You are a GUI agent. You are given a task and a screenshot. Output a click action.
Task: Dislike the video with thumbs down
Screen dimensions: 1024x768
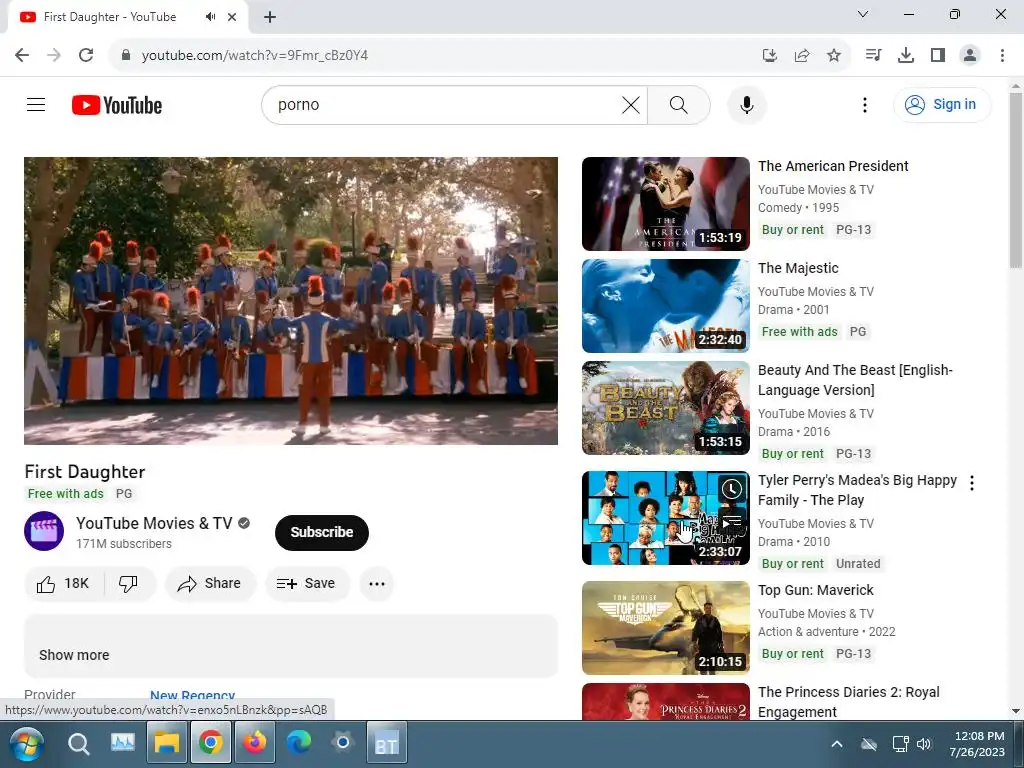(x=129, y=583)
